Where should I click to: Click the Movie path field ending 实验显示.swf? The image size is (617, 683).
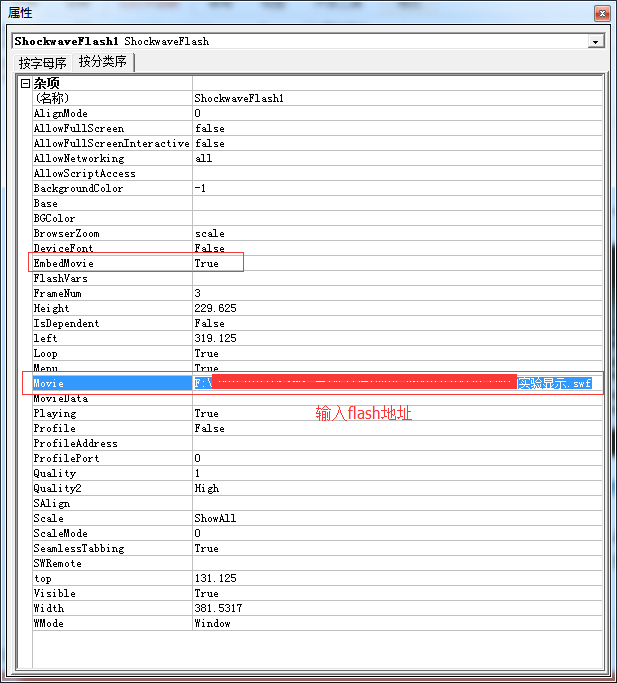click(397, 383)
